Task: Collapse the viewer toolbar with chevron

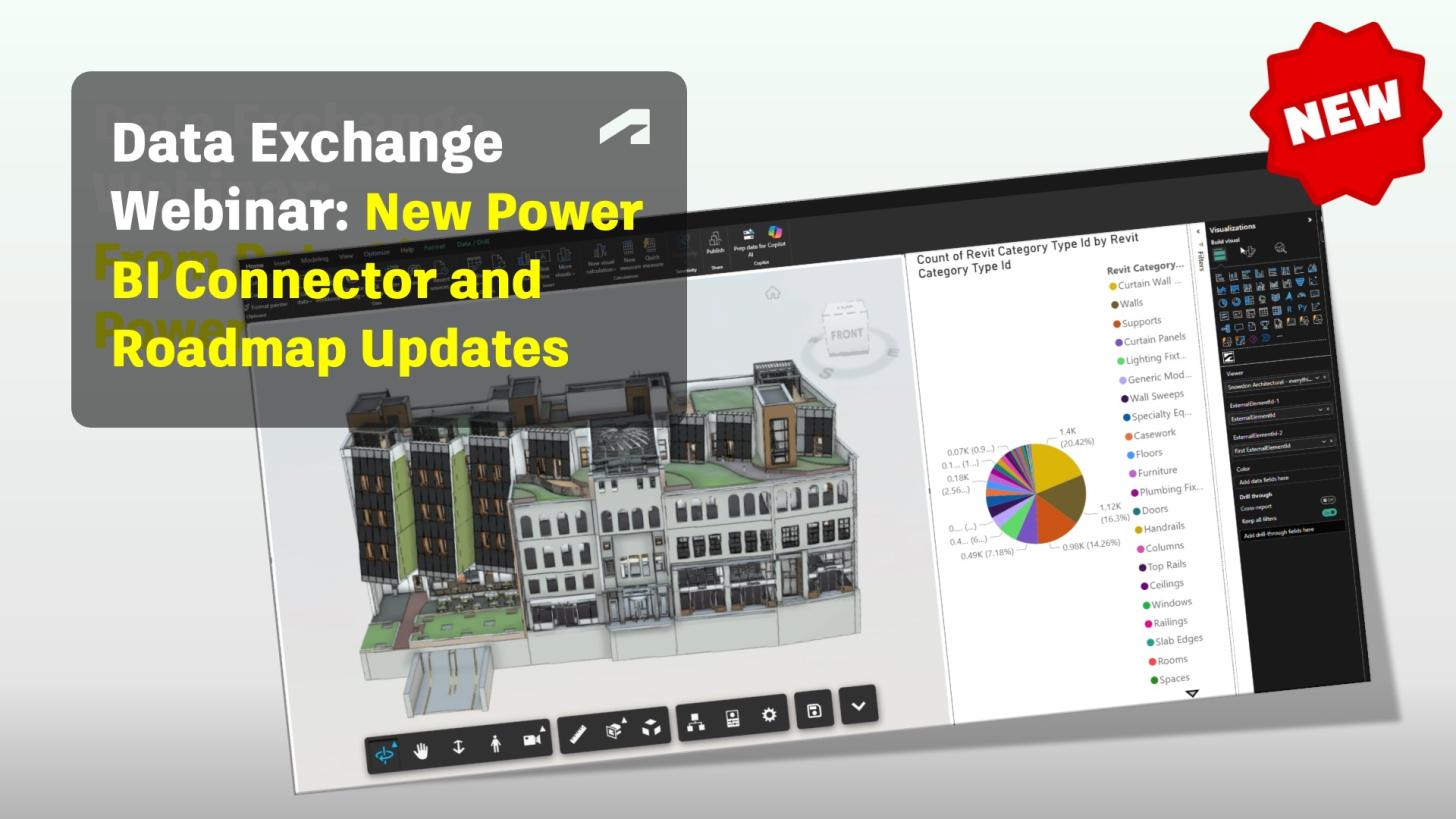Action: pyautogui.click(x=858, y=706)
